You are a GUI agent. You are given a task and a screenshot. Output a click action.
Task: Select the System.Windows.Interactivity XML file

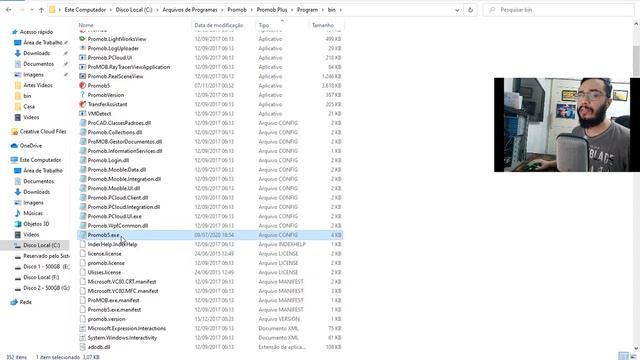pyautogui.click(x=210, y=338)
